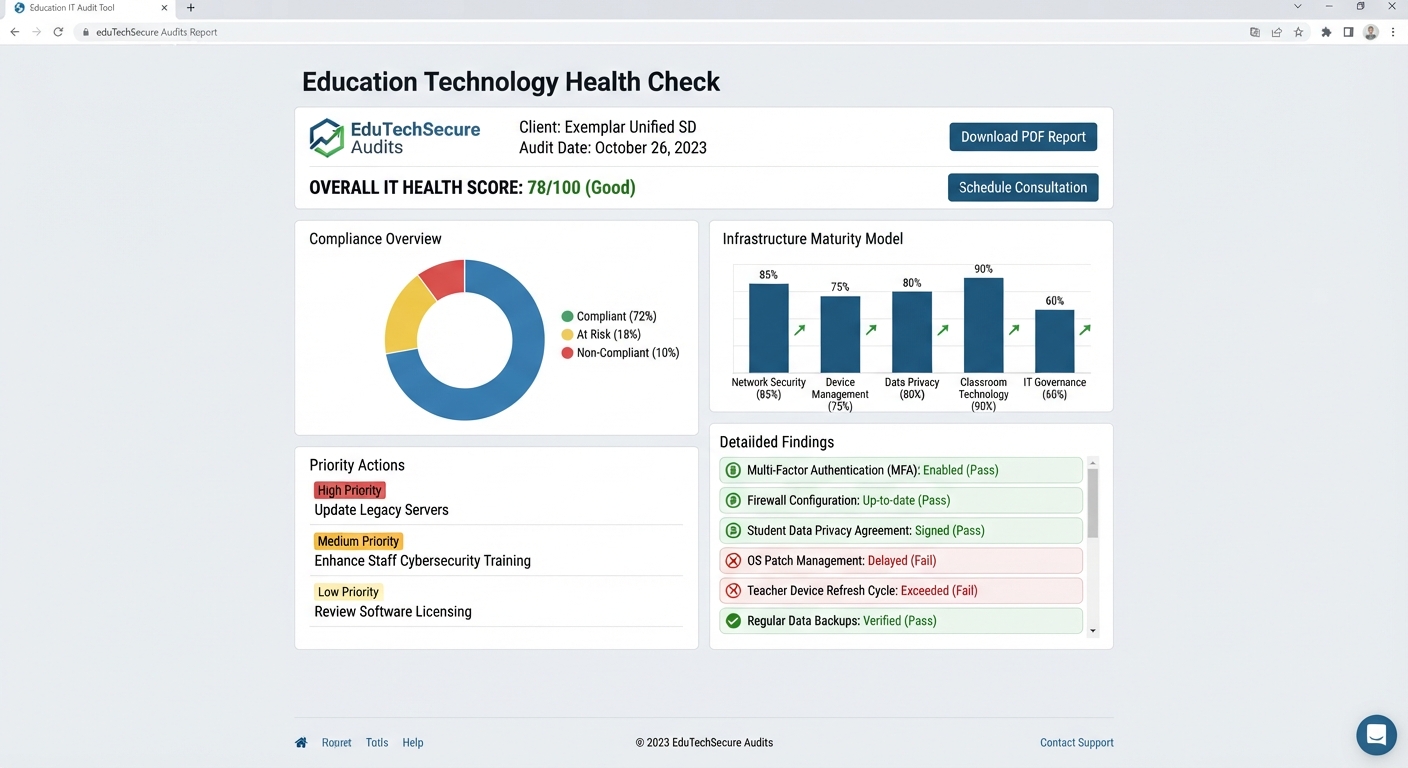Open the Help footer menu item

coord(413,743)
